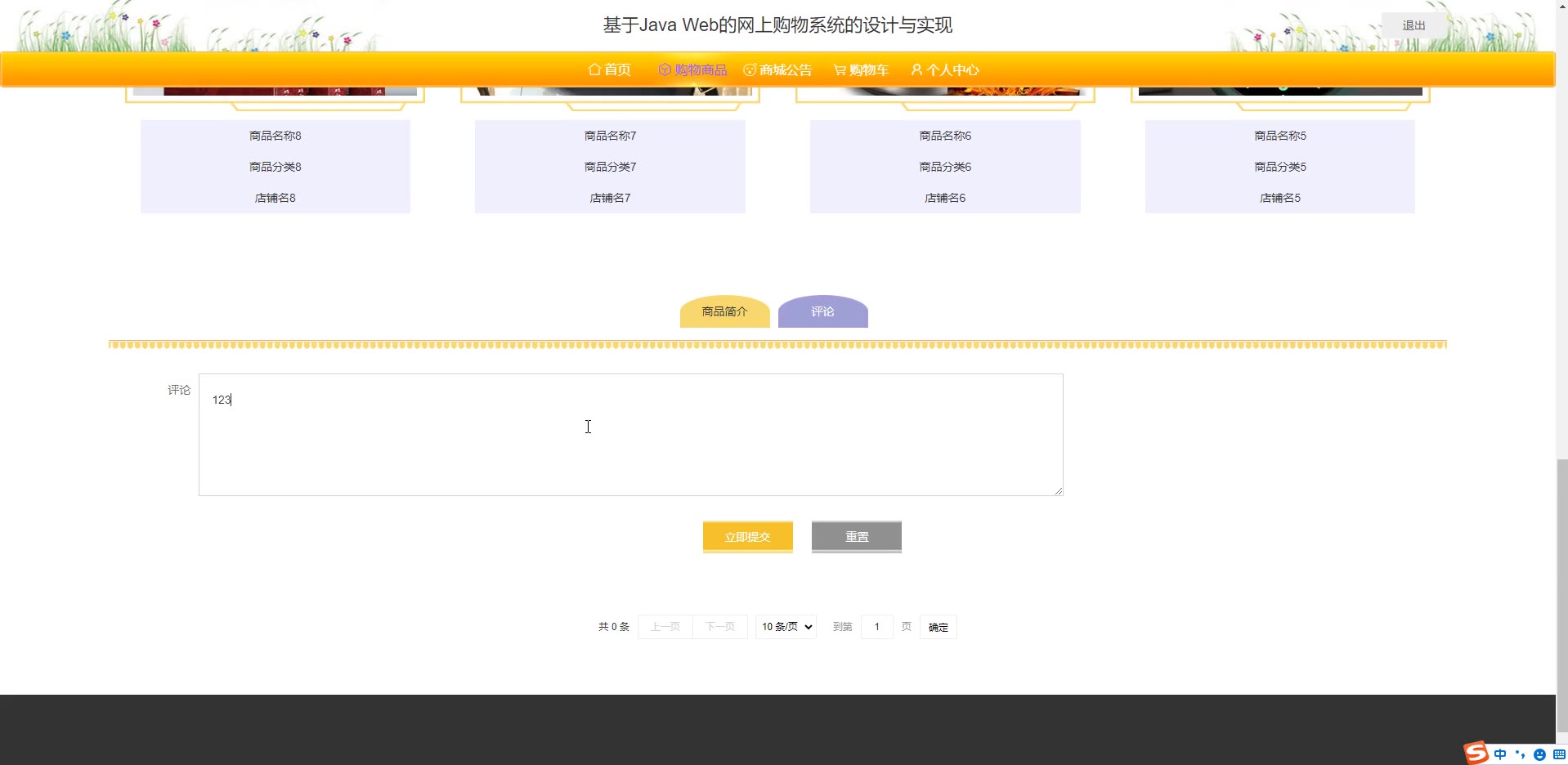
Task: Click the page number input field
Action: click(x=877, y=627)
